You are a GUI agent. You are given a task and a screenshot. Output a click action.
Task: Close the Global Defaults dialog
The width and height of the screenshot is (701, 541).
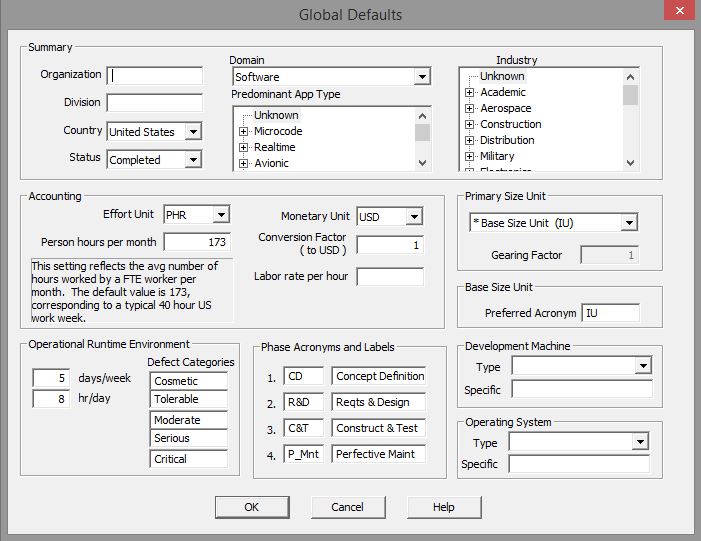680,10
